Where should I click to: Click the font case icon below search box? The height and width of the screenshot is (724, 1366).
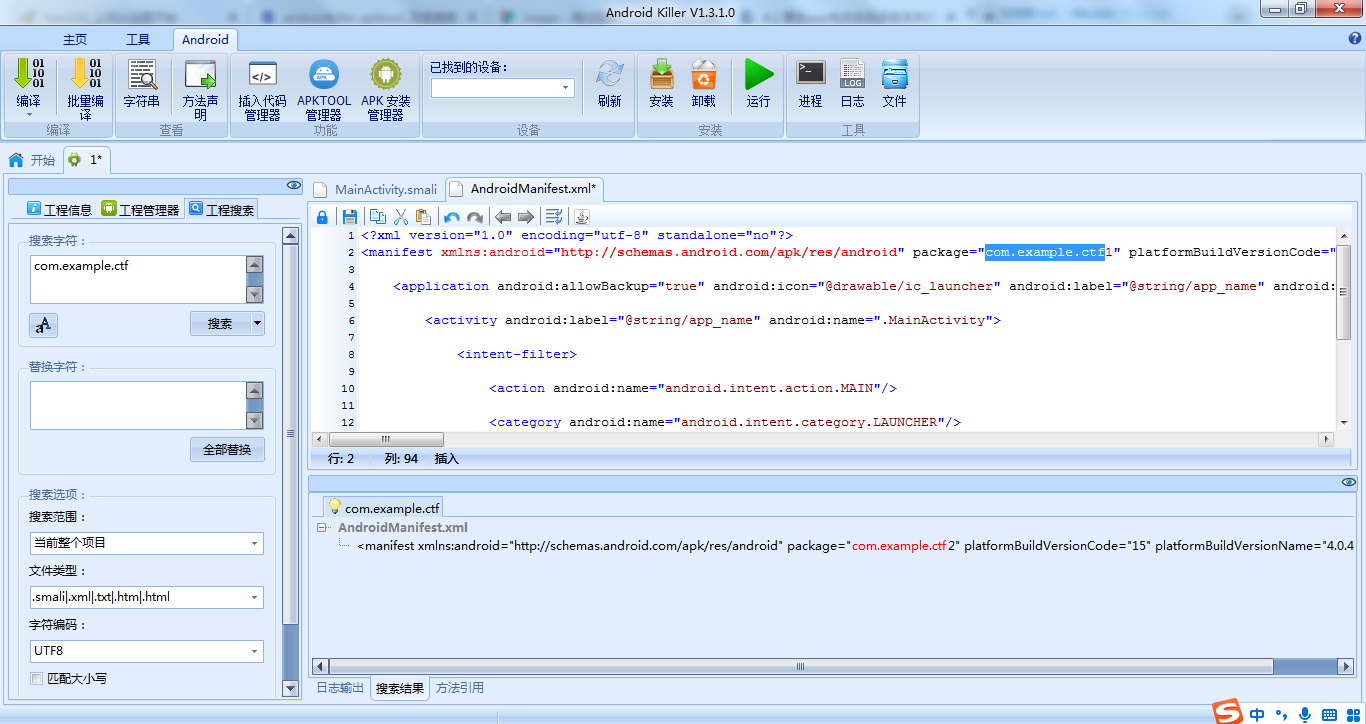tap(43, 325)
